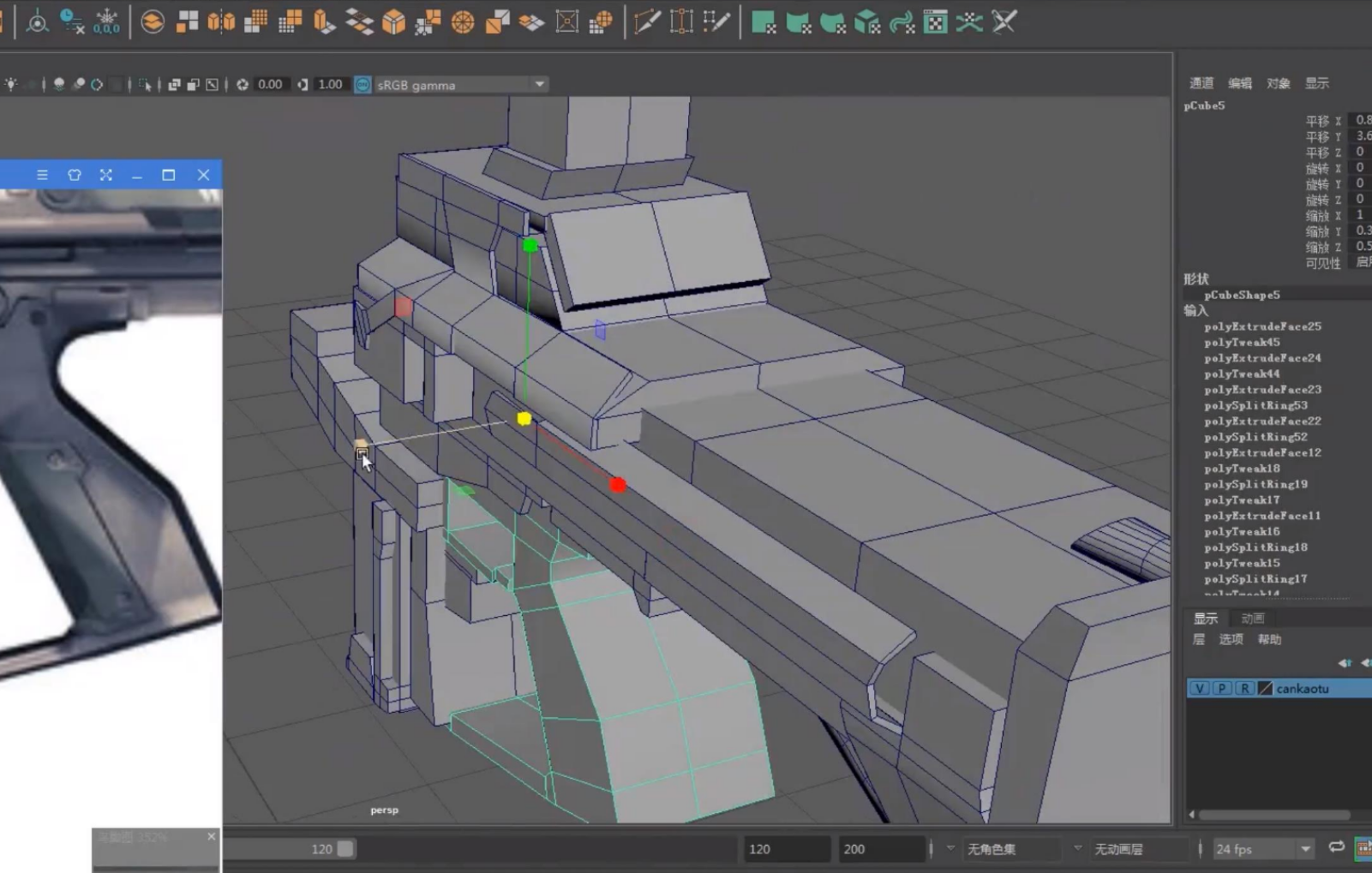Select the Delete History clock icon
Screen dimensions: 1372x873
click(x=72, y=22)
